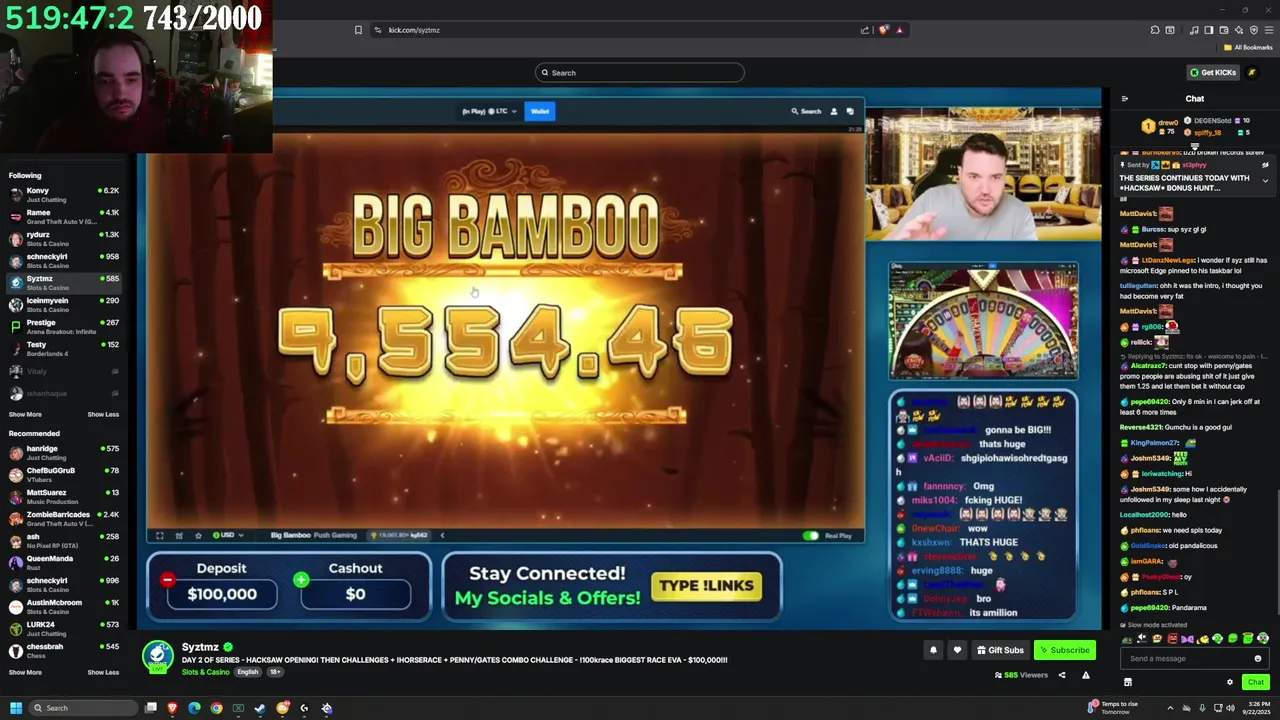Viewport: 1280px width, 720px height.
Task: Show hidden system tray icons
Action: click(1170, 708)
